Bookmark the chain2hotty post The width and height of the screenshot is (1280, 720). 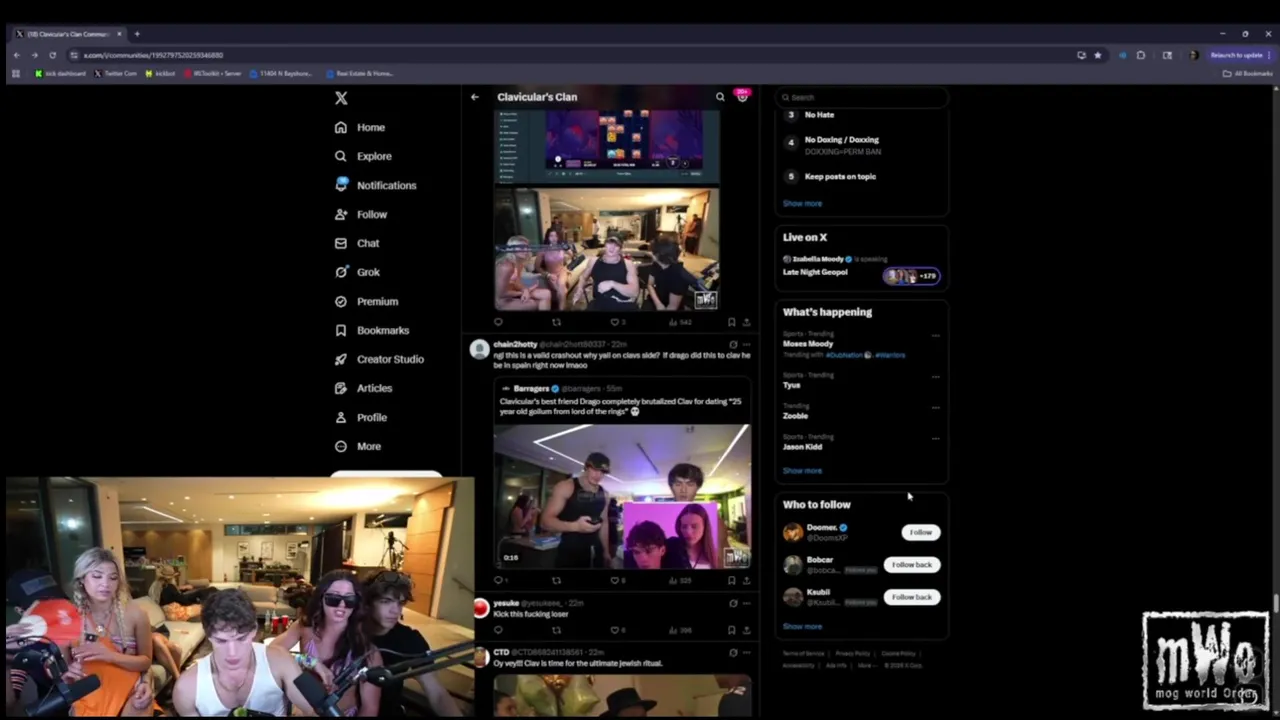(731, 580)
